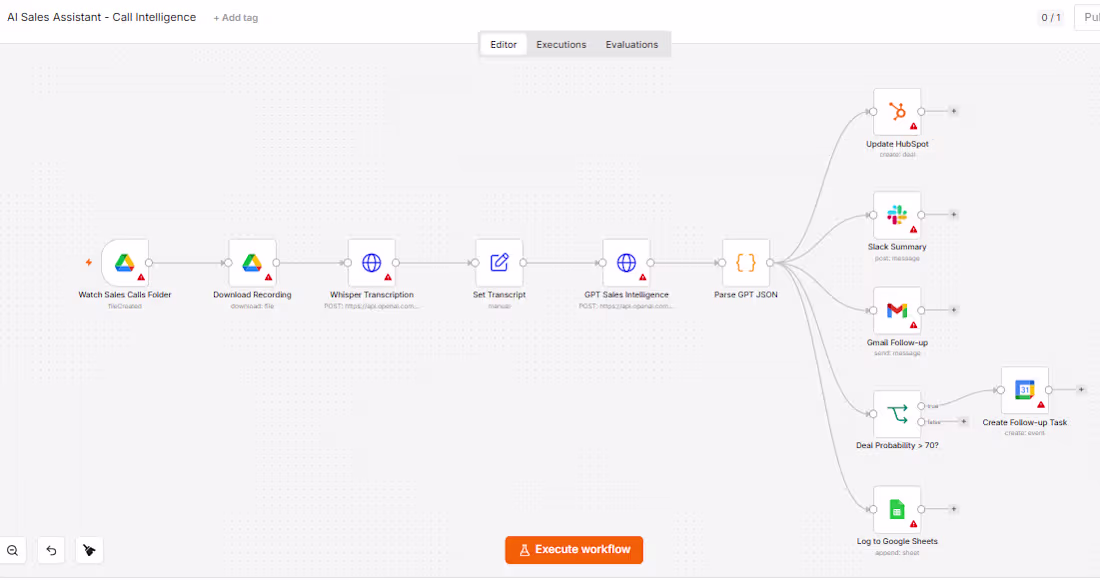Click the true output connector of IF node

pos(921,406)
